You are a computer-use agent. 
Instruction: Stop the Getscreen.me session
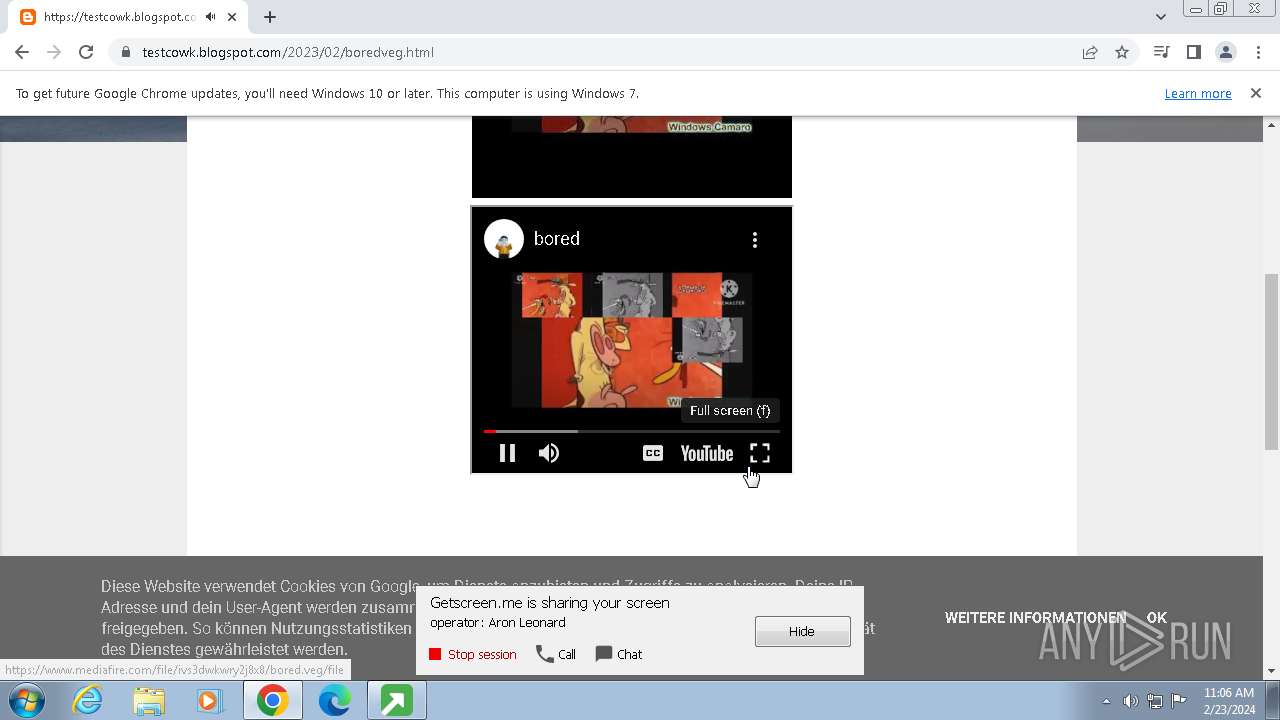473,654
